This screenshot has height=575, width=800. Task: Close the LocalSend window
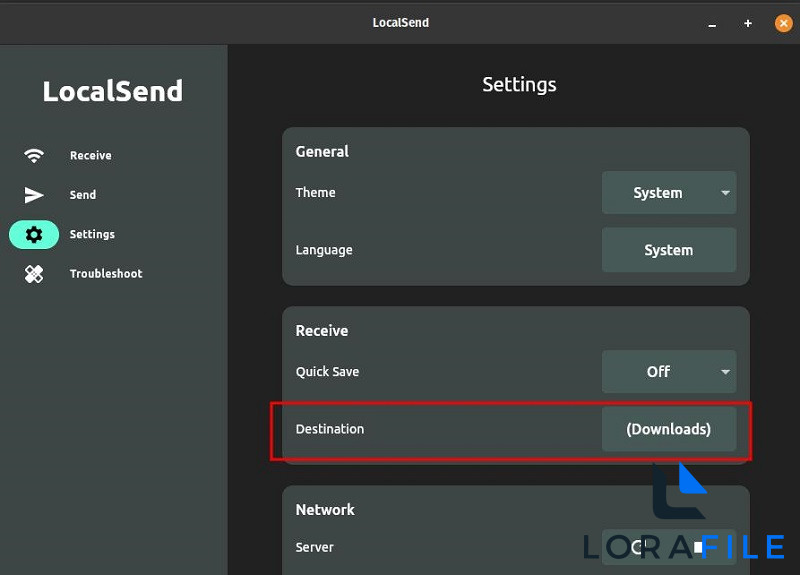(x=784, y=23)
